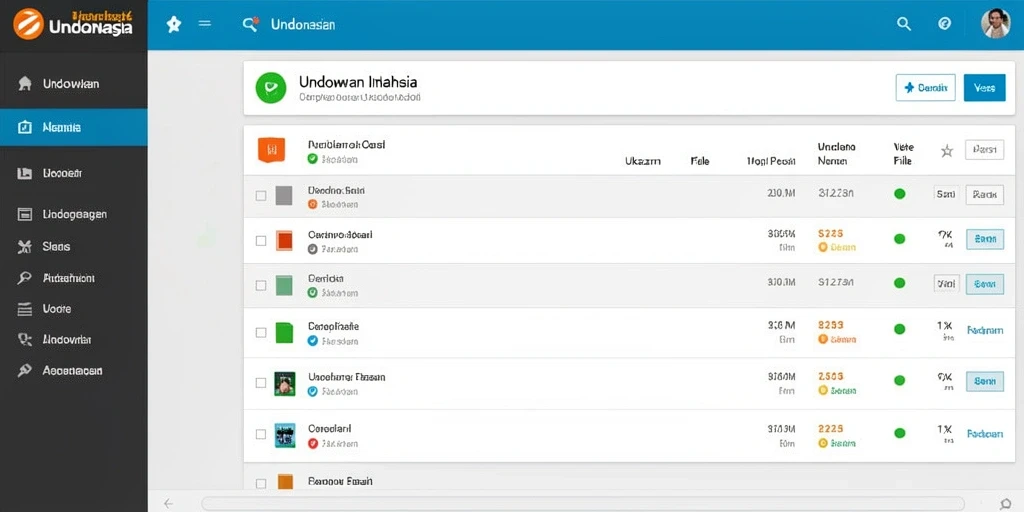Click the orange book icon in table header

click(272, 150)
